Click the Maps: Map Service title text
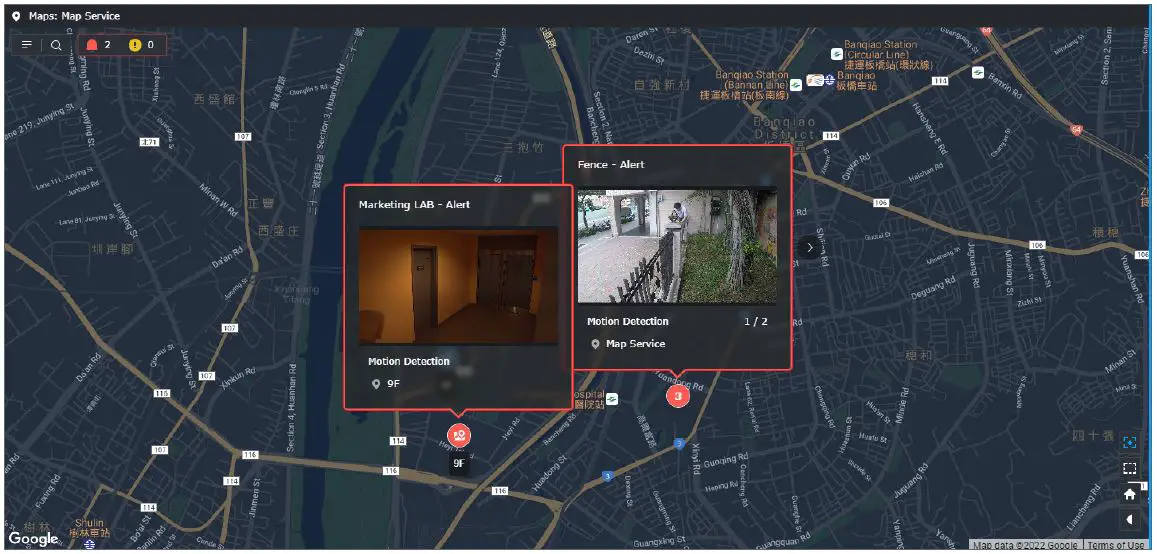 pyautogui.click(x=75, y=15)
